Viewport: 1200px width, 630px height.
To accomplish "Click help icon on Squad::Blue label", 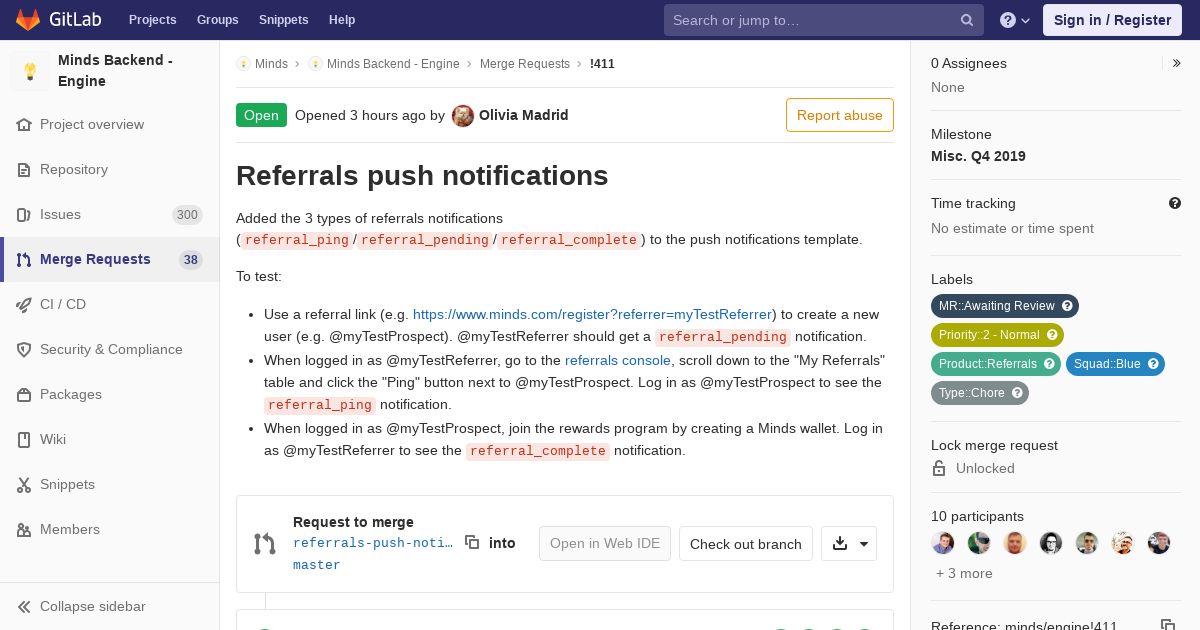I will click(x=1153, y=364).
